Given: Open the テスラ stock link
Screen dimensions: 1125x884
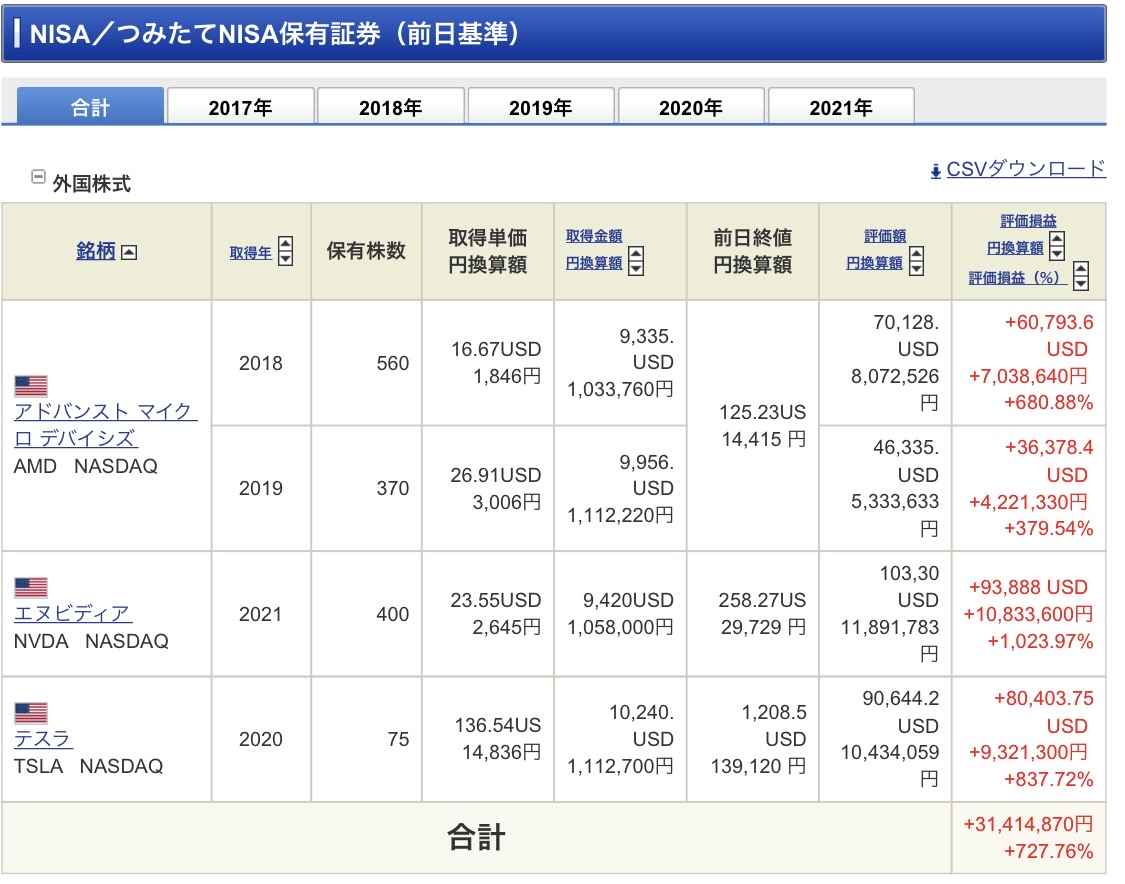Looking at the screenshot, I should click(43, 739).
